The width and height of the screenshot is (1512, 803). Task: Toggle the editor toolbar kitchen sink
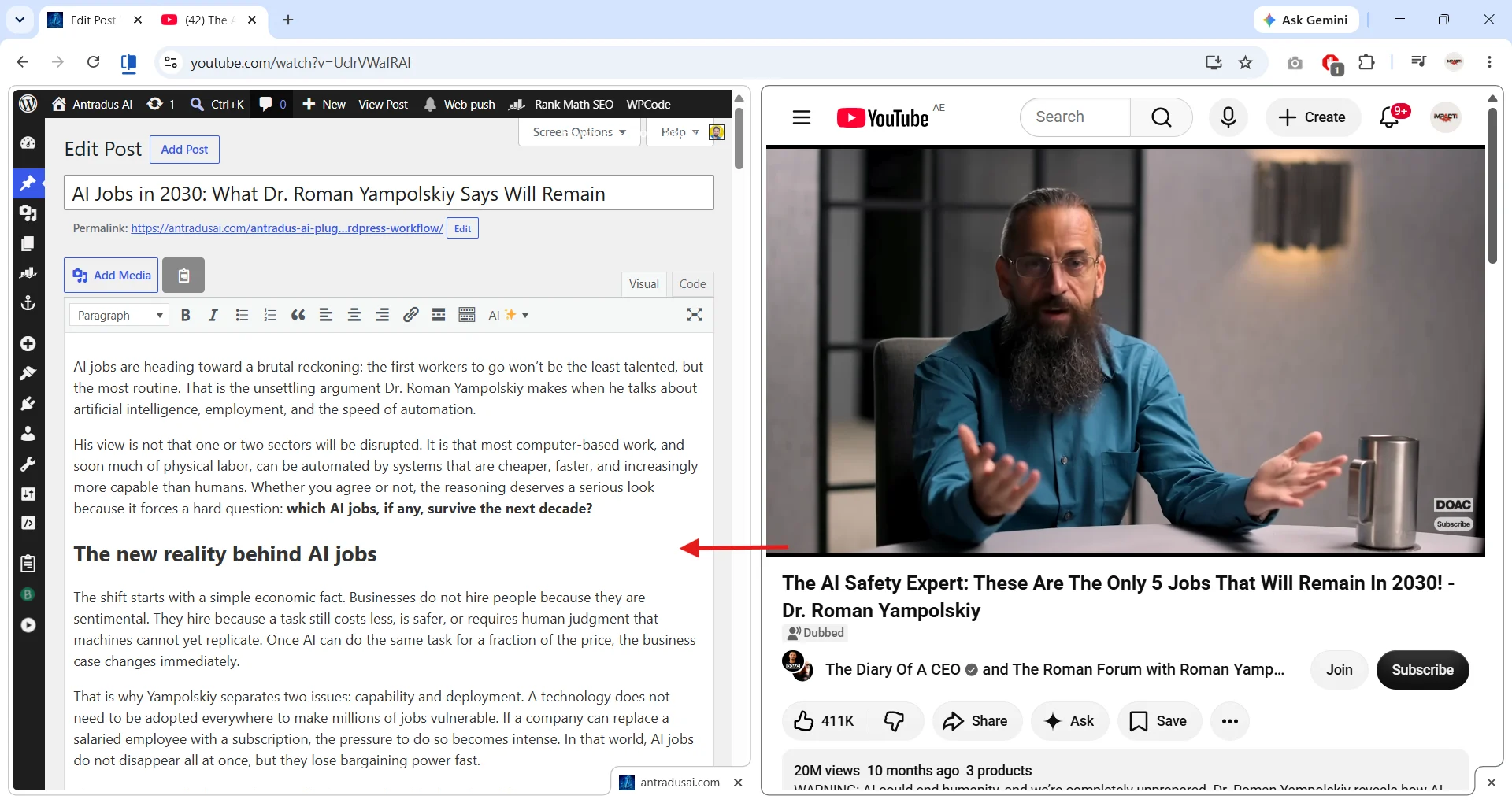(467, 315)
